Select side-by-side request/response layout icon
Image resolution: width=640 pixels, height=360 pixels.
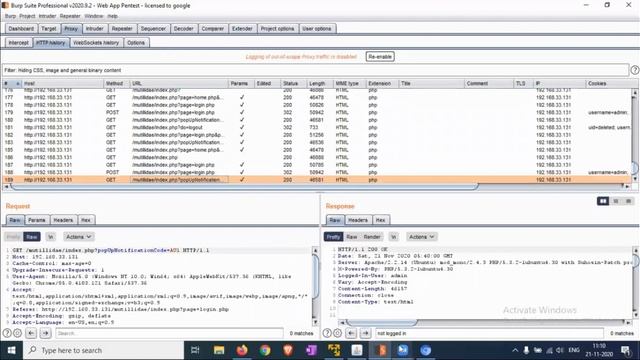(x=603, y=201)
